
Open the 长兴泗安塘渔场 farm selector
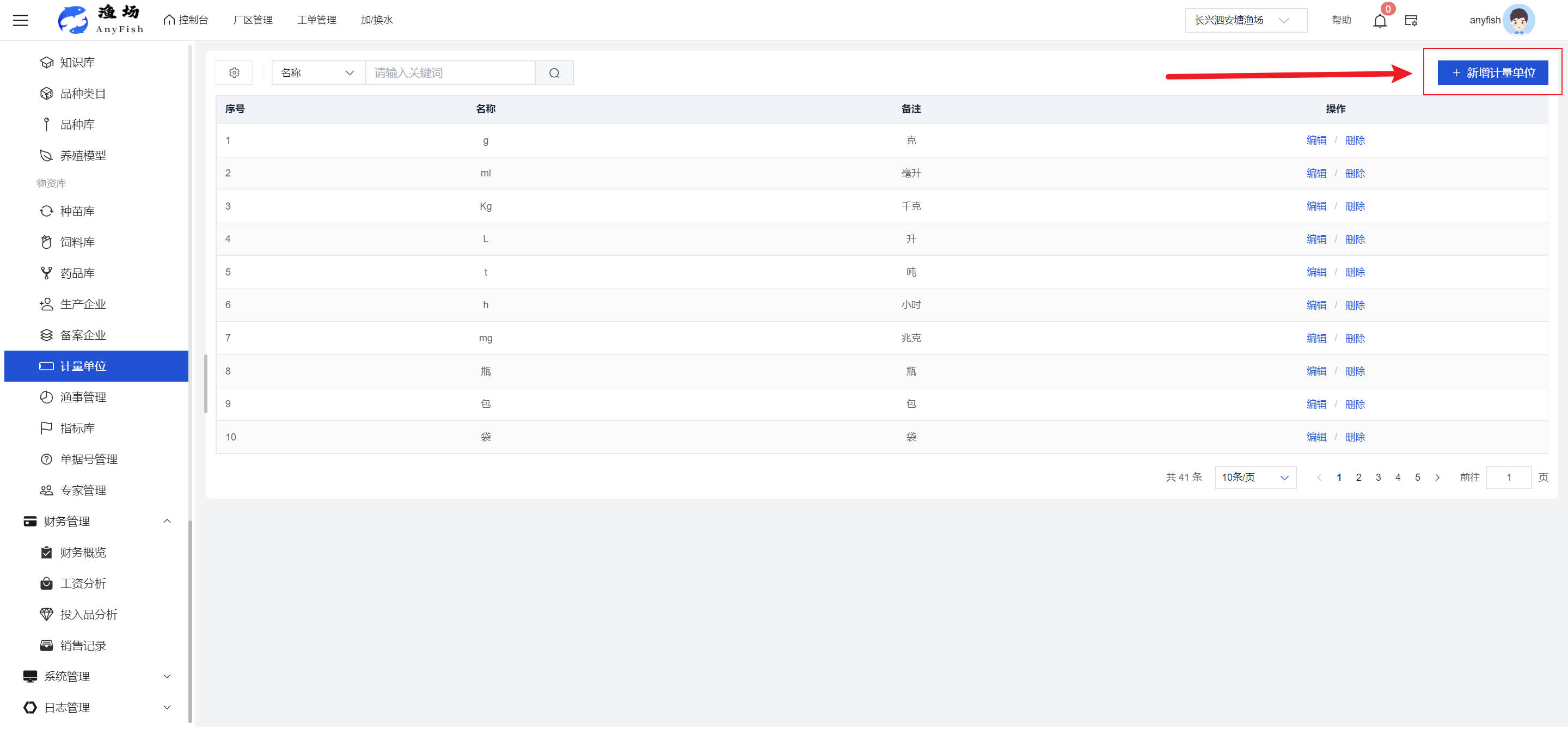(x=1245, y=21)
